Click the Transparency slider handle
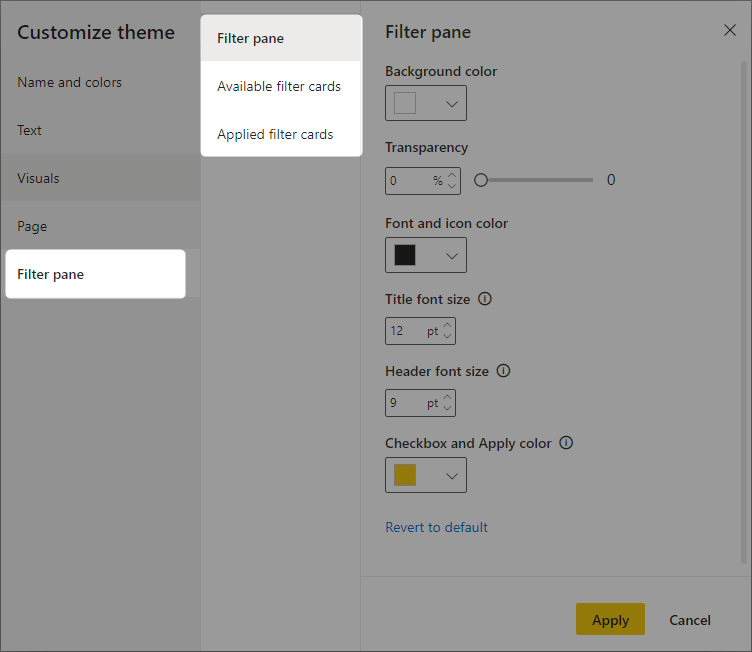This screenshot has height=652, width=752. (481, 181)
